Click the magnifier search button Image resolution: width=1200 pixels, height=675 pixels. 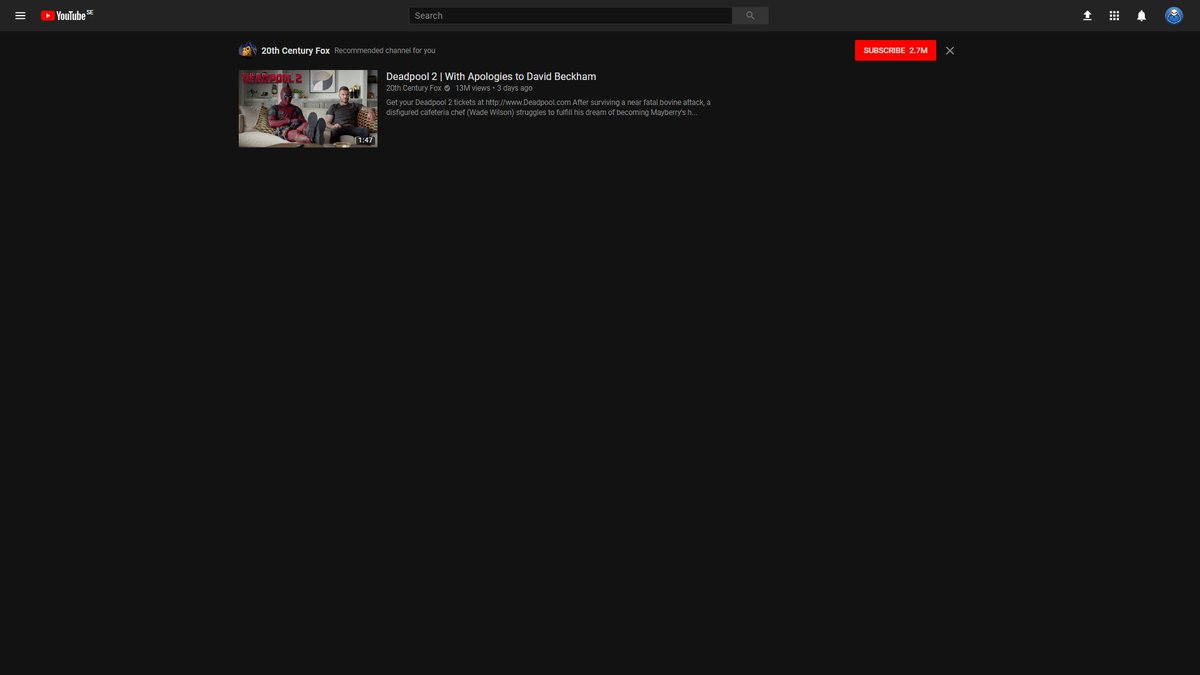750,16
